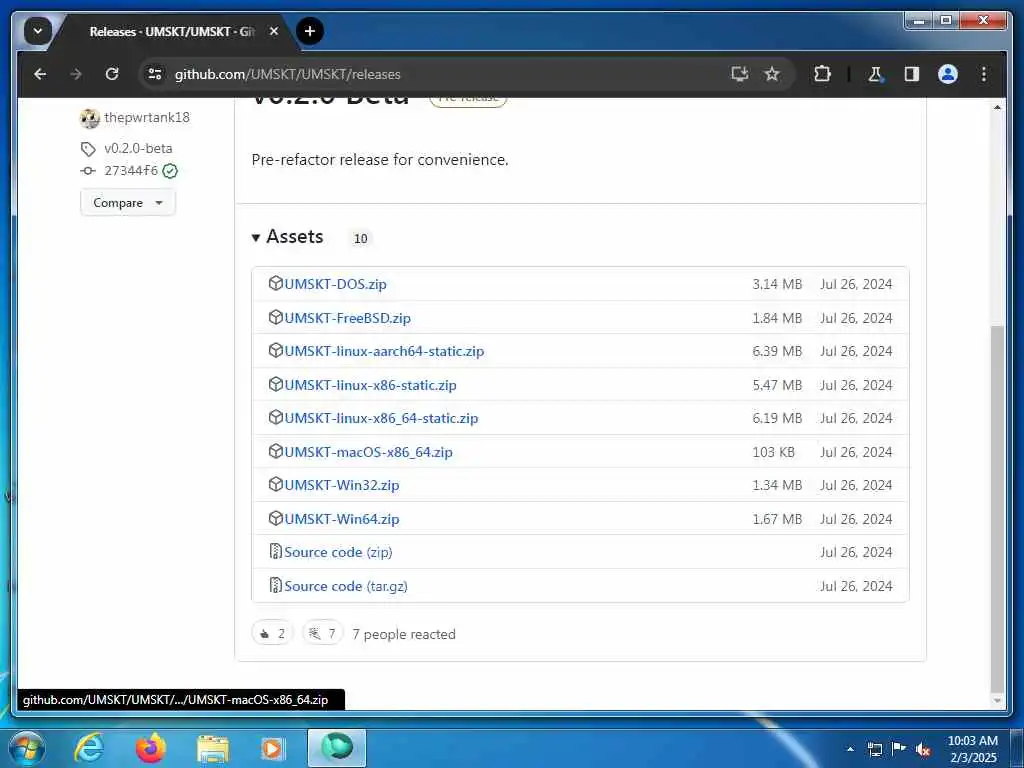Go back to the previous page
This screenshot has height=768, width=1024.
pos(40,74)
